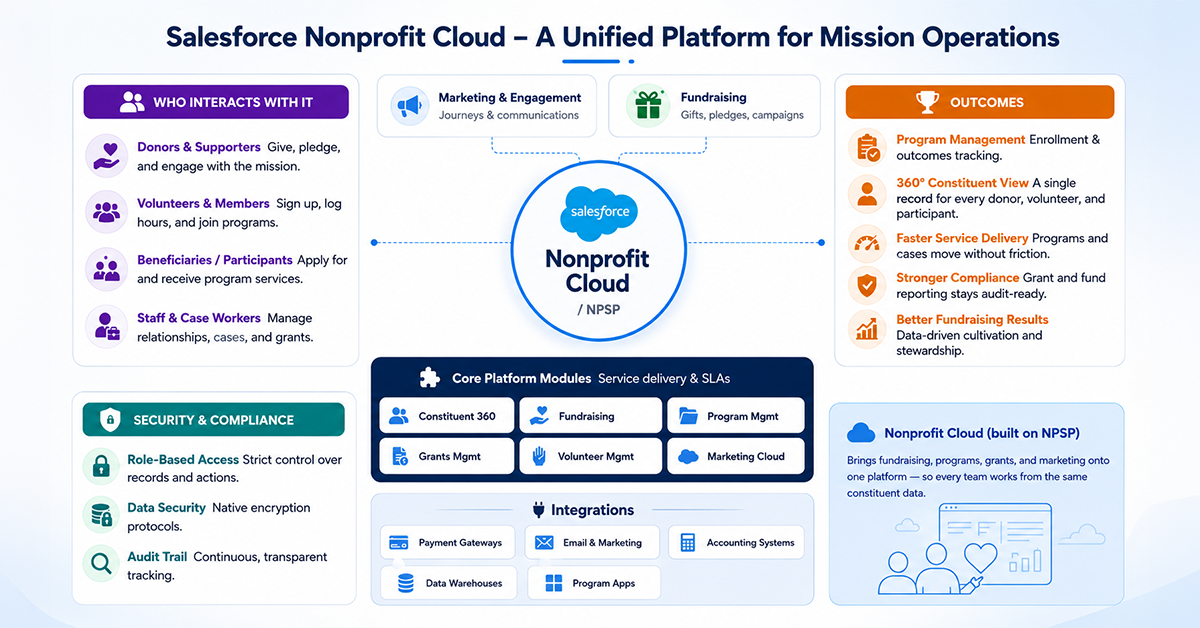Click 'Beneficiaries / Participants' label
Image resolution: width=1200 pixels, height=628 pixels.
(215, 260)
